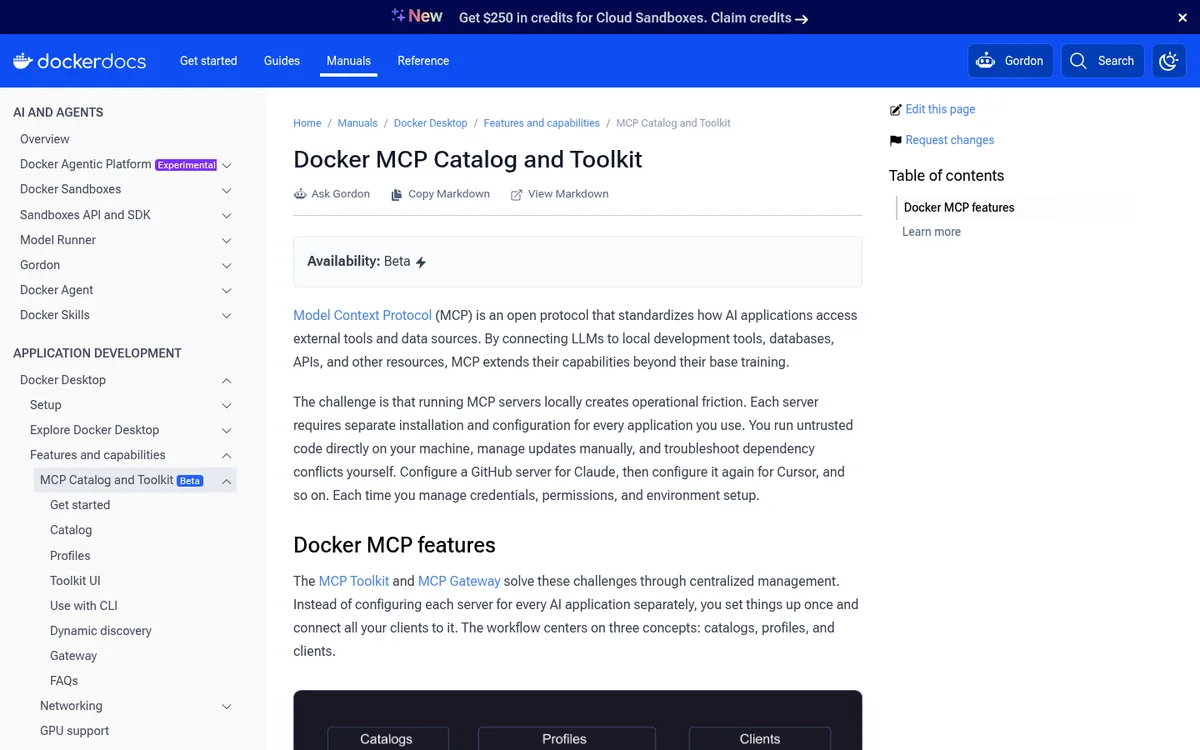Viewport: 1200px width, 750px height.
Task: Click the Beta lightning bolt icon
Action: coord(421,262)
